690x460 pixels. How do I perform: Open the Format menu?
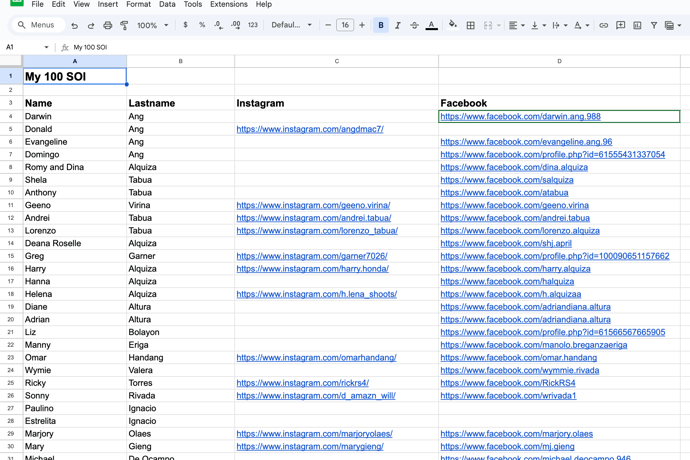[139, 4]
